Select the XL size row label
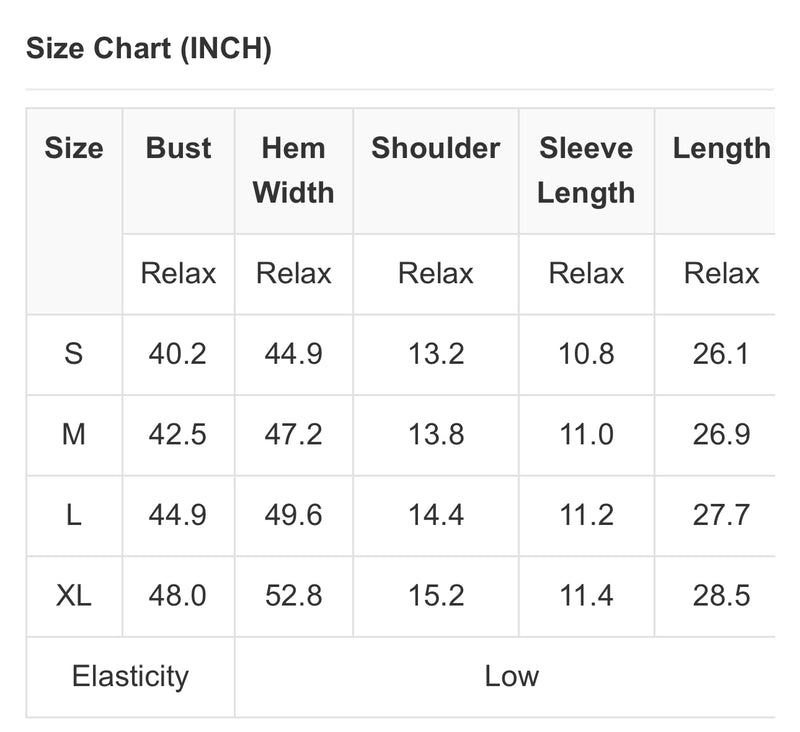Screen dimensions: 800x732 73,595
